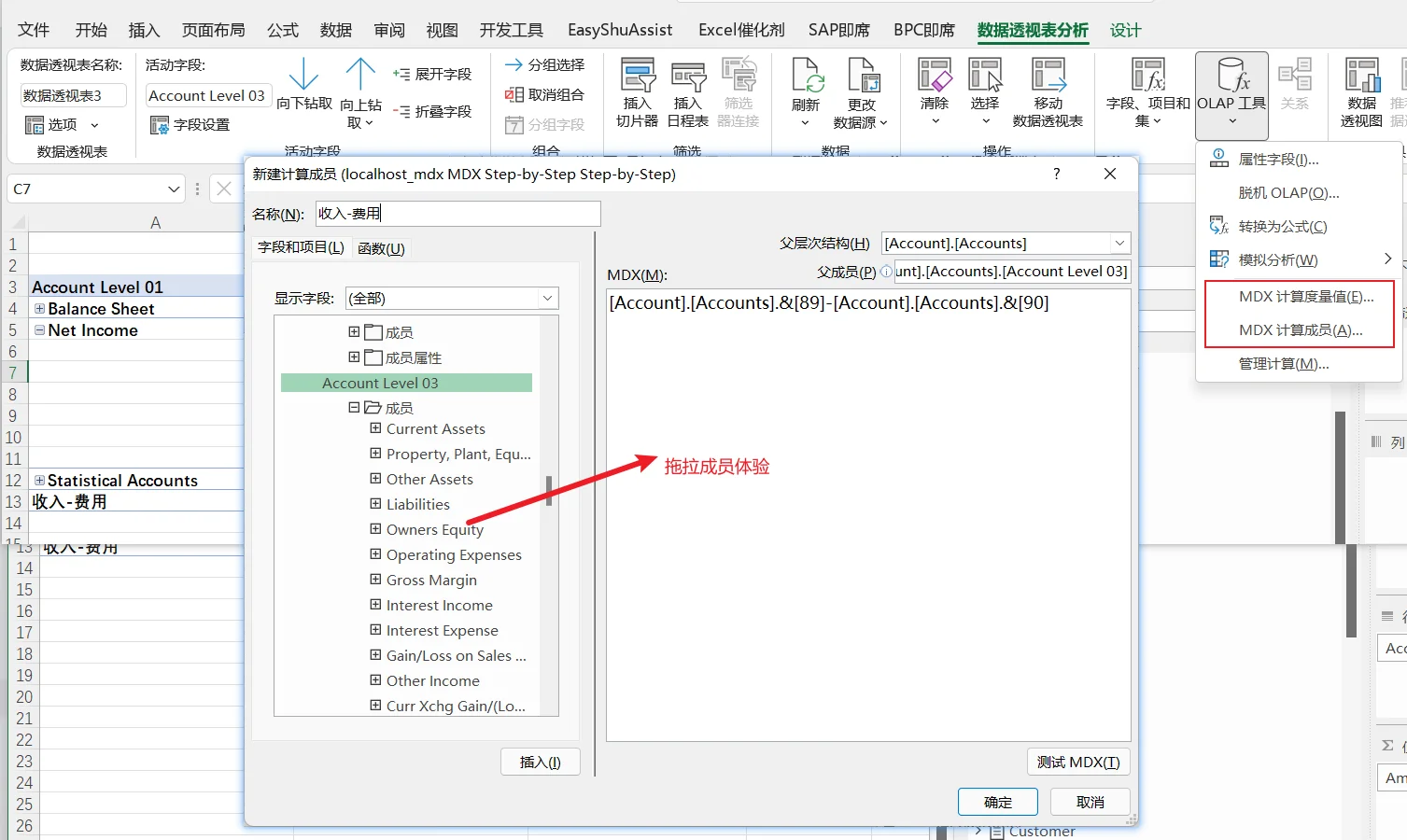Viewport: 1407px width, 840px height.
Task: Click inside the MDX expression text area
Action: pyautogui.click(x=868, y=515)
